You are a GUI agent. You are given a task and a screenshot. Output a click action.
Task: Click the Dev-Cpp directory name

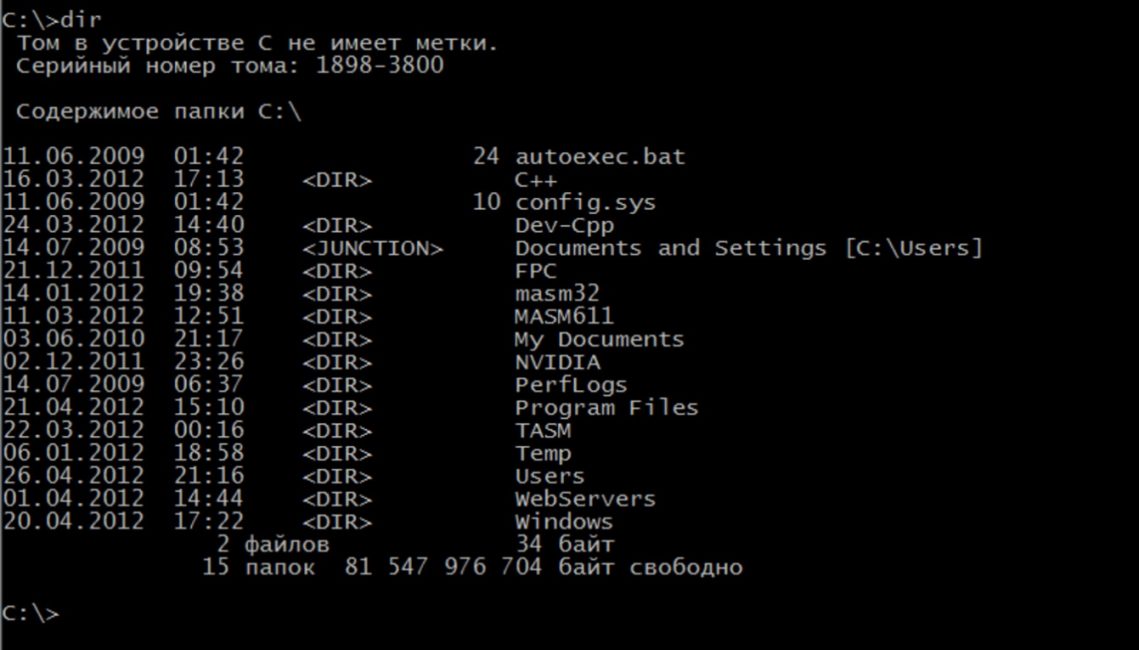click(x=564, y=225)
